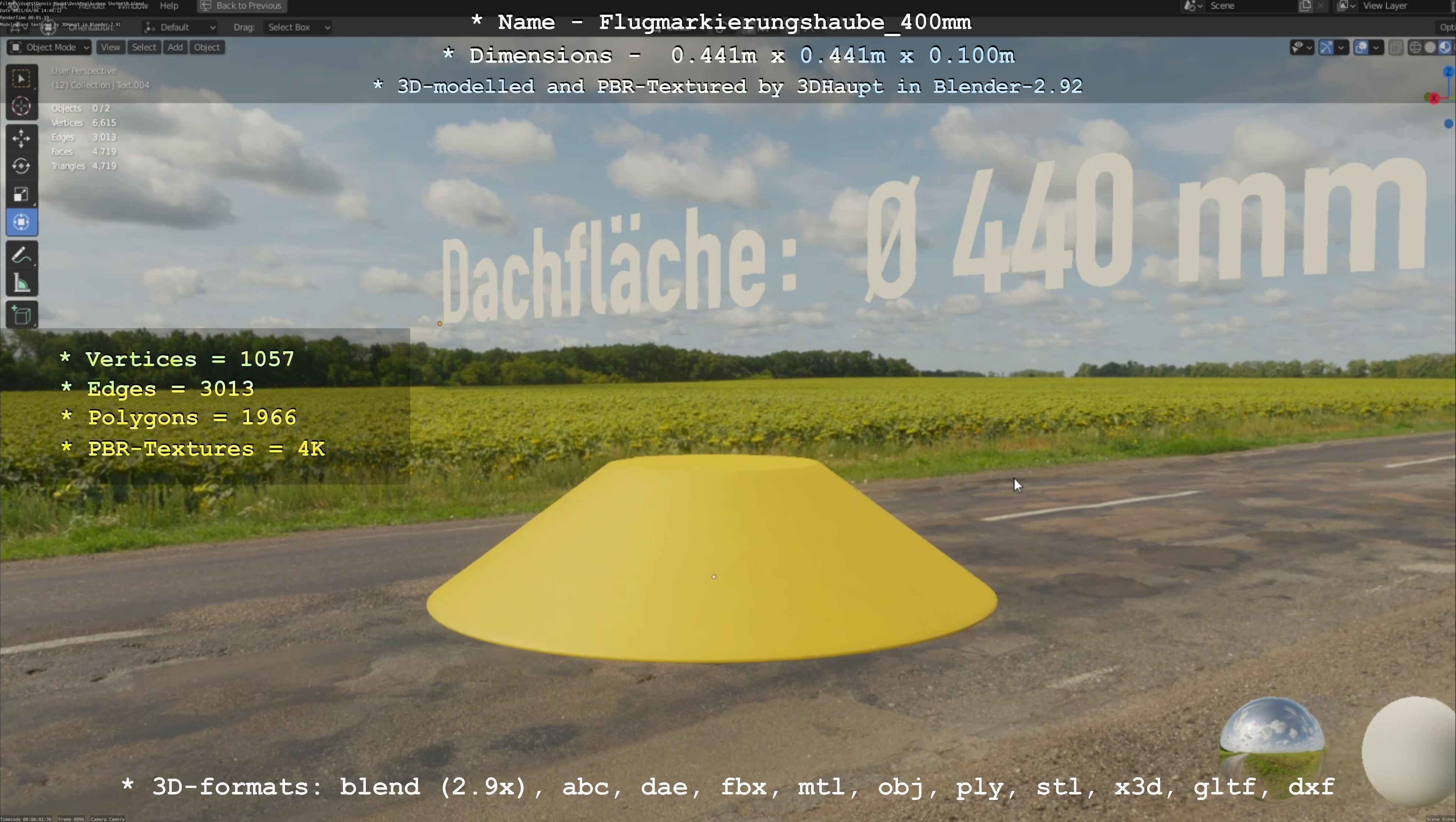Select the Rotate tool
Screen dimensions: 1456x822
21,166
